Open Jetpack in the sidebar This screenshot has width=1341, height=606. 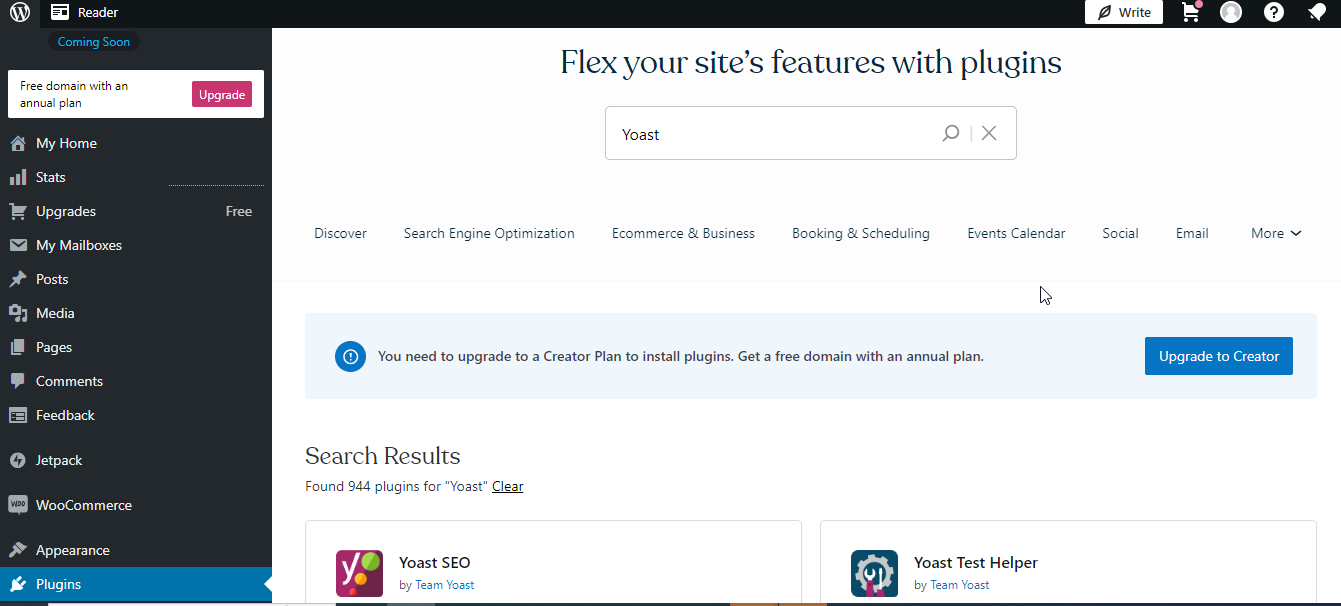136,460
